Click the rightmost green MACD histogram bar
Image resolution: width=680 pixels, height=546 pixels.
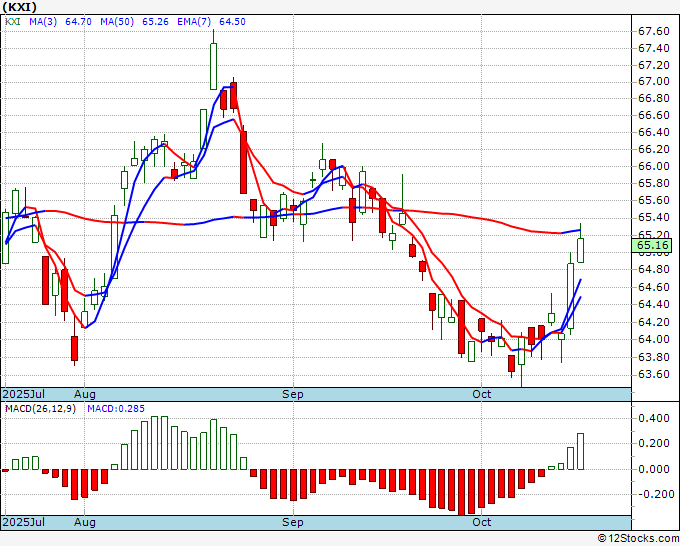[x=580, y=451]
